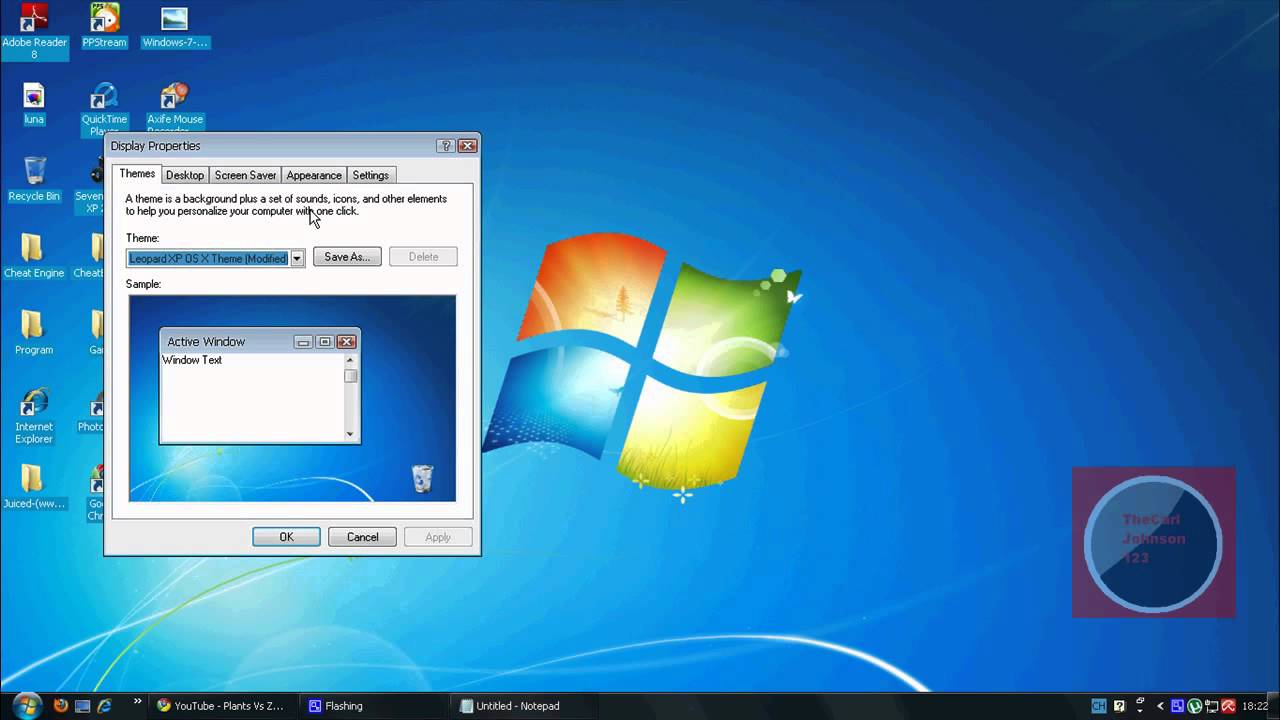Click the network connection tray icon
This screenshot has width=1280, height=720.
[1211, 706]
